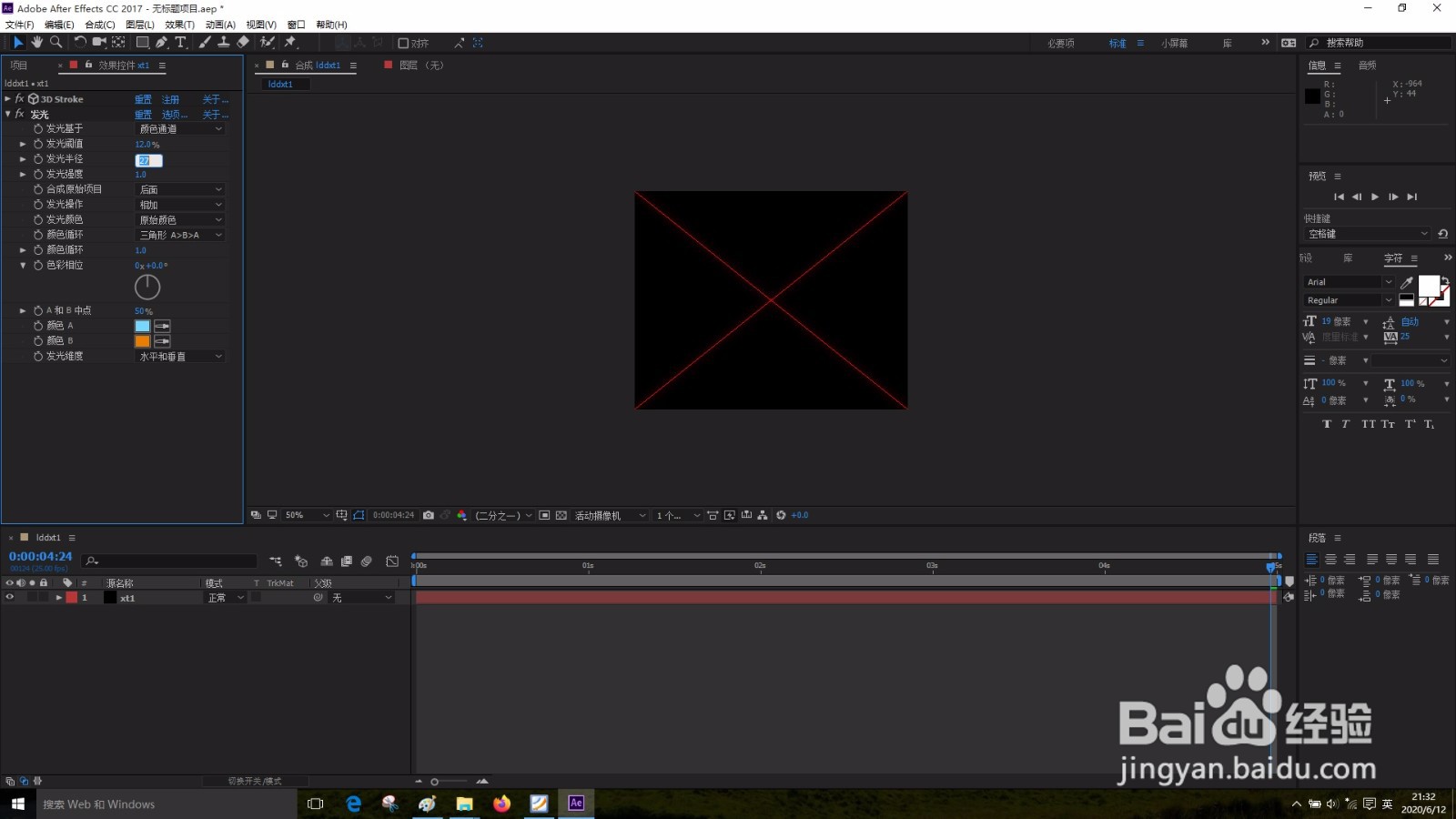Select the Horizontal Type tool
This screenshot has width=1456, height=819.
(180, 42)
